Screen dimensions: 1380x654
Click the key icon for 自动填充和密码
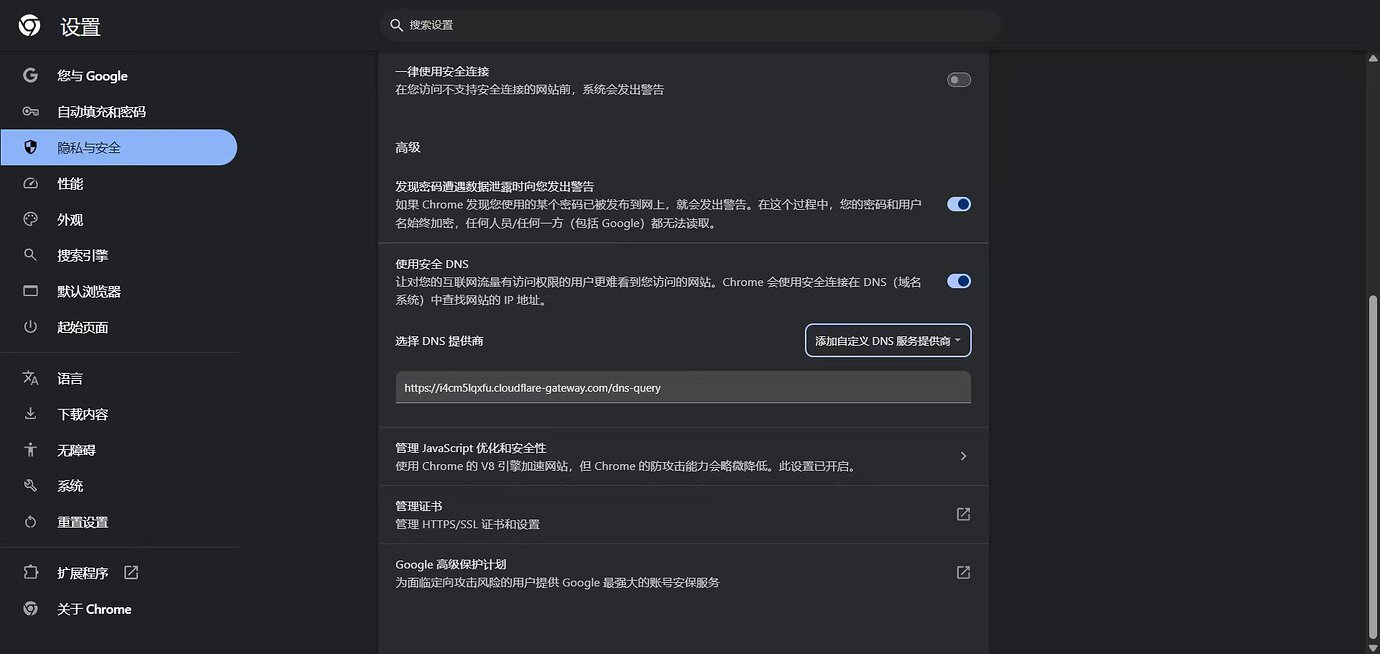(30, 112)
